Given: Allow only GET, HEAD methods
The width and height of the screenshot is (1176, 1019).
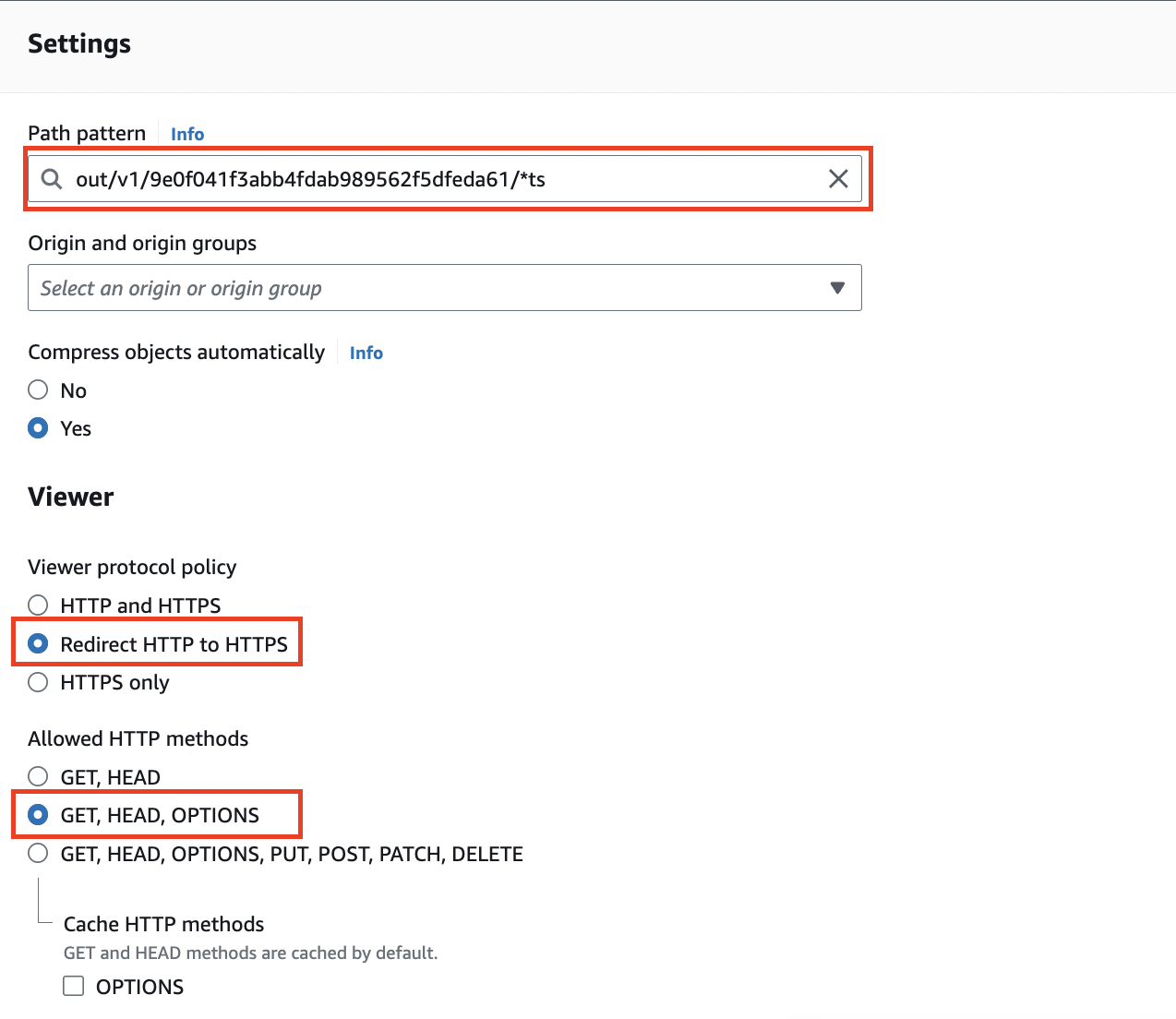Looking at the screenshot, I should 38,777.
